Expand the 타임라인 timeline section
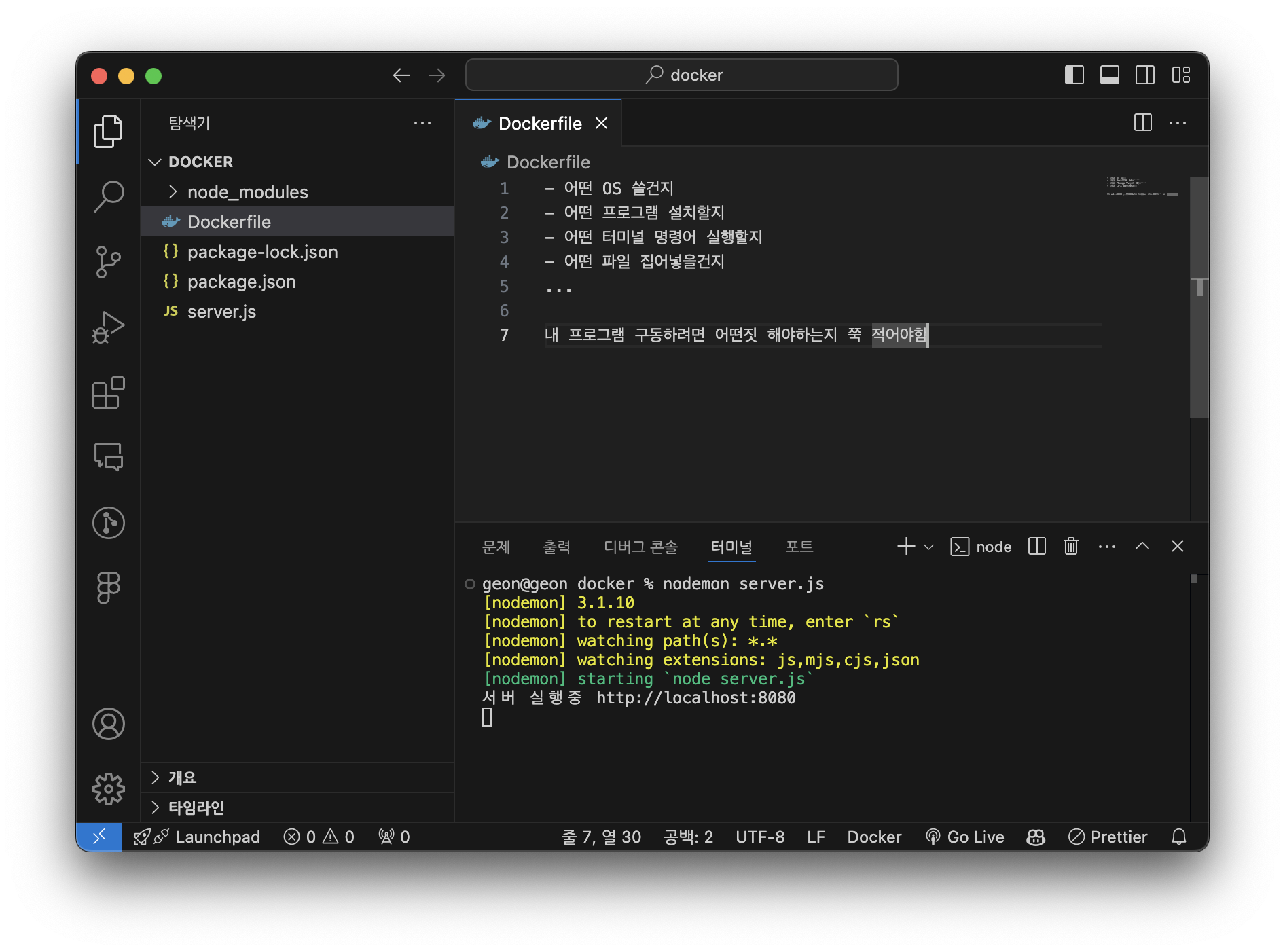The width and height of the screenshot is (1285, 952). pyautogui.click(x=297, y=807)
